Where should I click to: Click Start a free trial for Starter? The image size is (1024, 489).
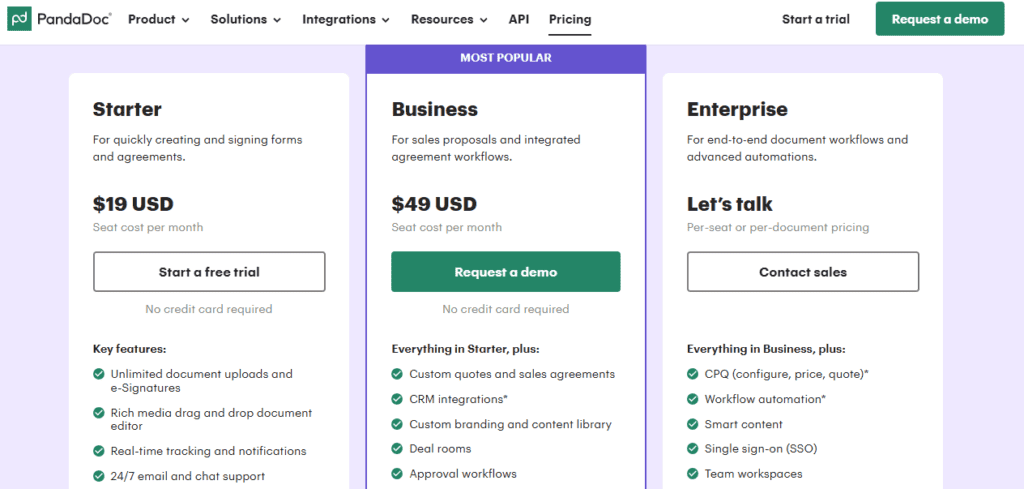(209, 272)
